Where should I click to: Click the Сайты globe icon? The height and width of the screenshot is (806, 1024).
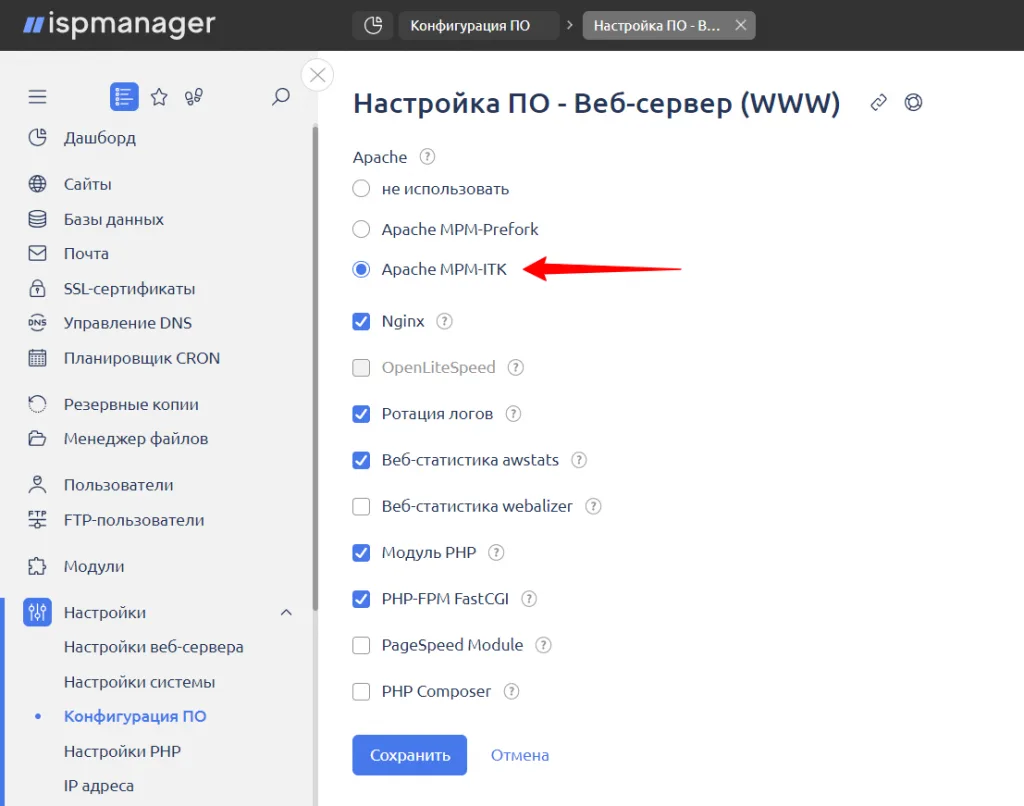(37, 184)
